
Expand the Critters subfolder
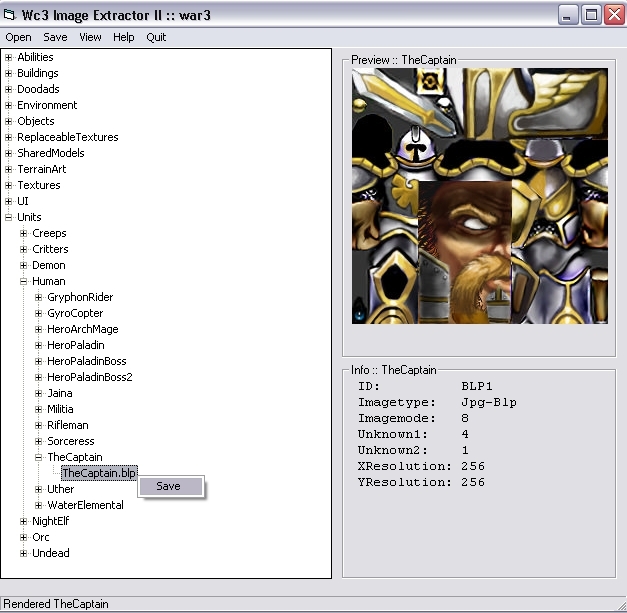tap(24, 249)
